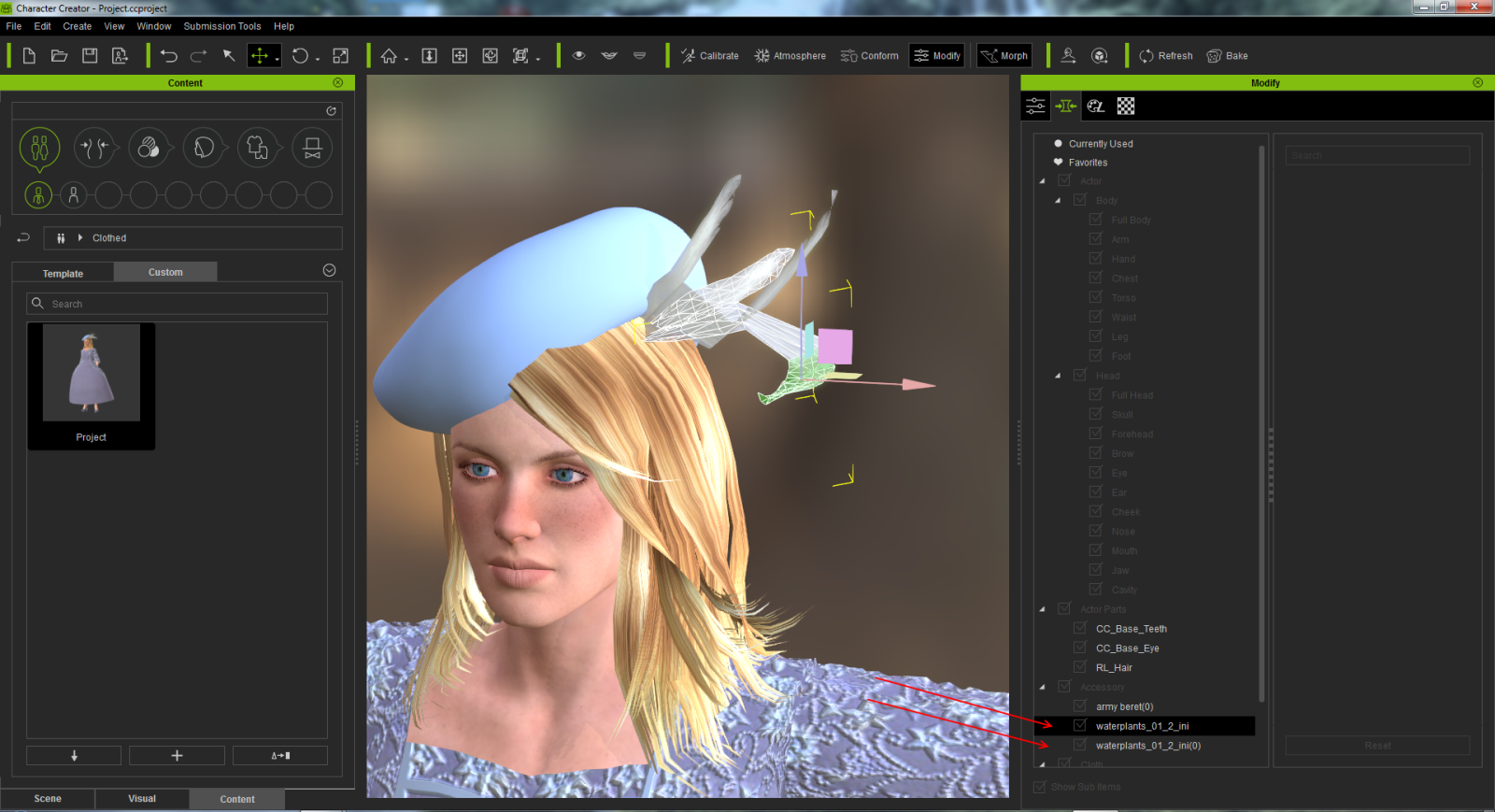Toggle the Show Sub Items checkbox
The width and height of the screenshot is (1495, 812).
pyautogui.click(x=1040, y=787)
